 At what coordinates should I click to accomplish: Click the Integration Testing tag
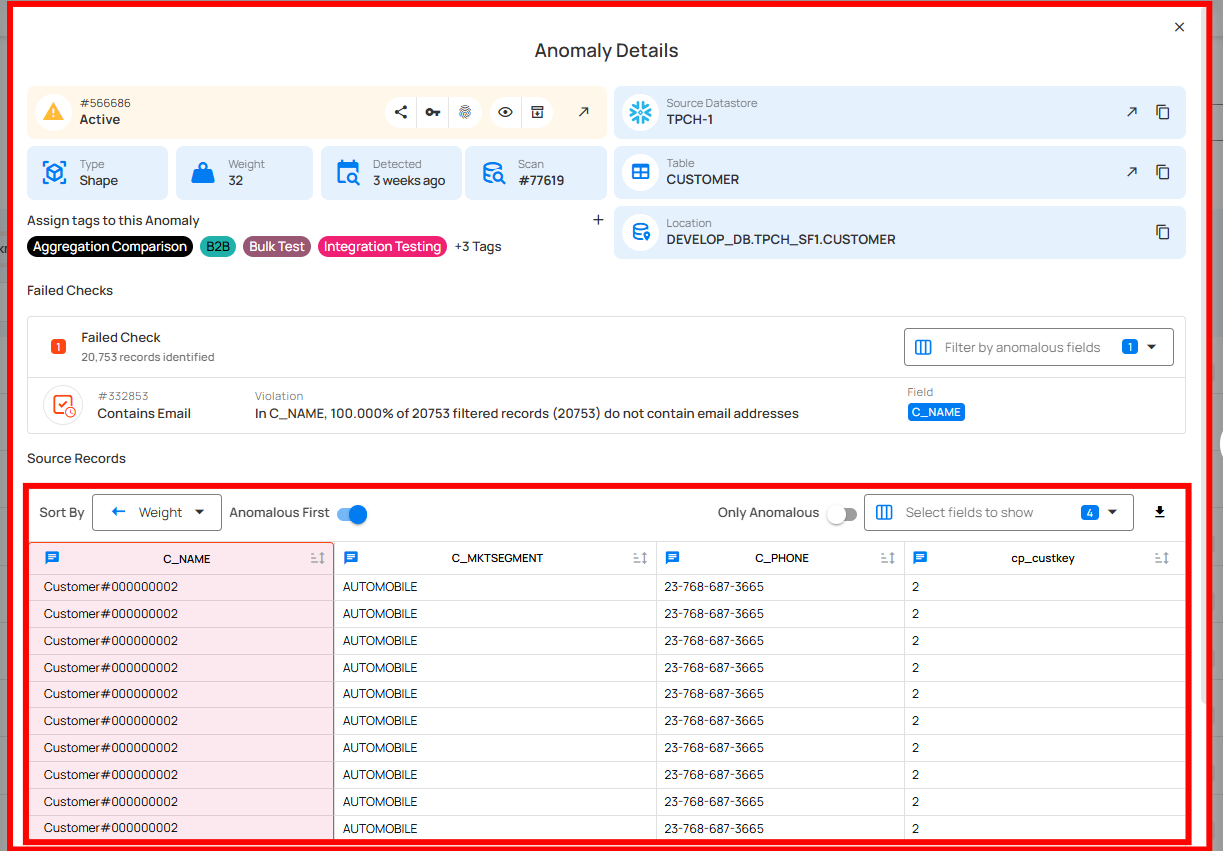382,246
